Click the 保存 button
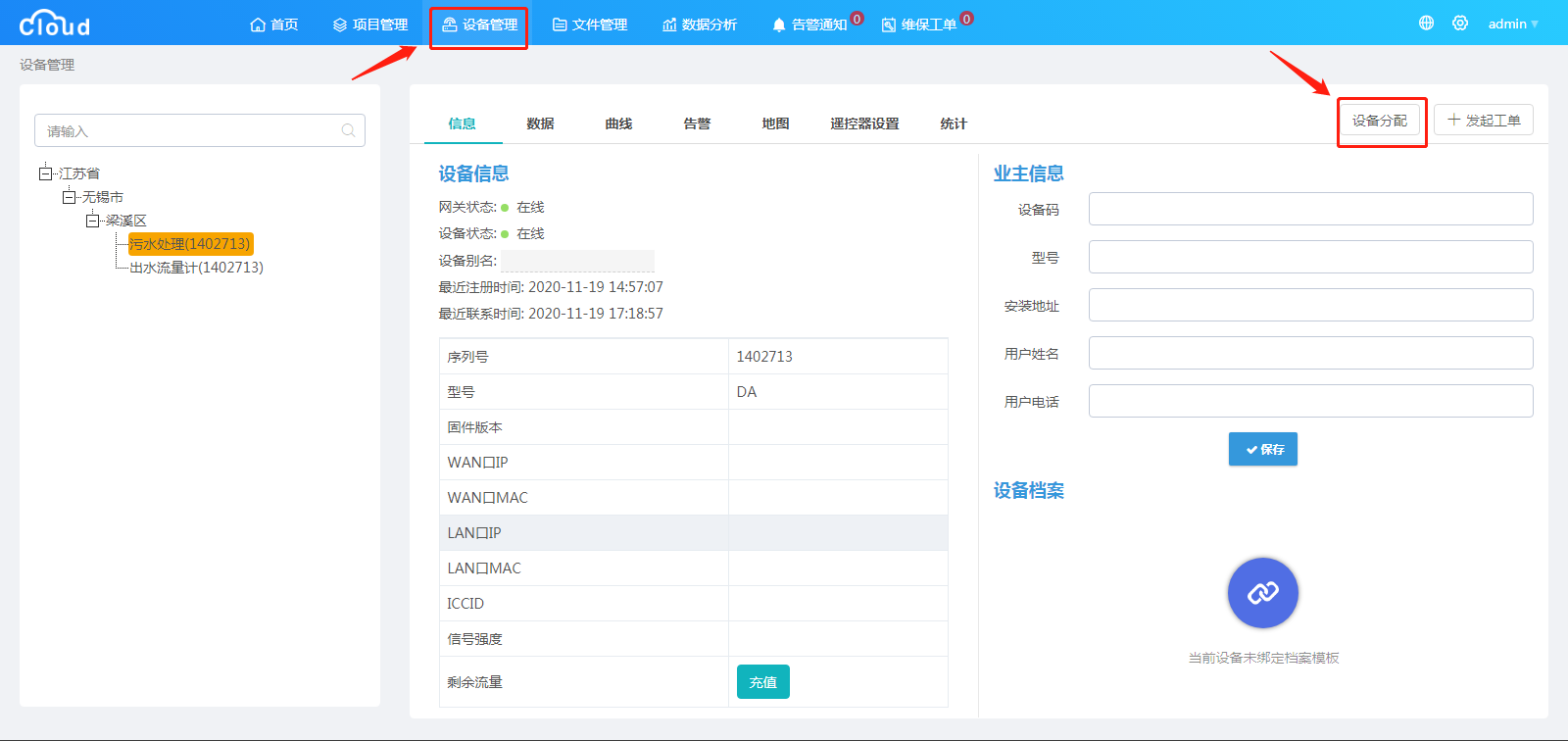The width and height of the screenshot is (1568, 741). coord(1263,449)
